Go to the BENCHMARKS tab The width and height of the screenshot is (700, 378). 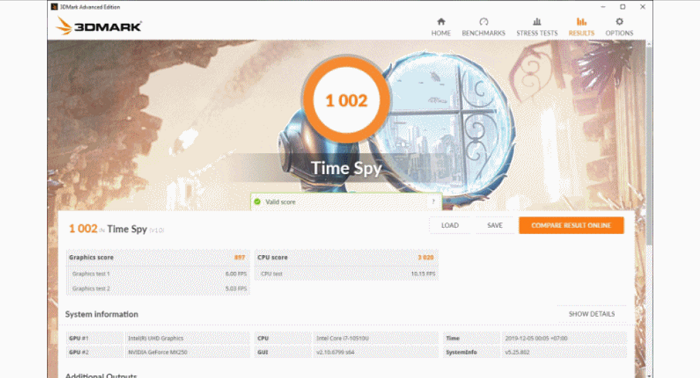tap(483, 27)
